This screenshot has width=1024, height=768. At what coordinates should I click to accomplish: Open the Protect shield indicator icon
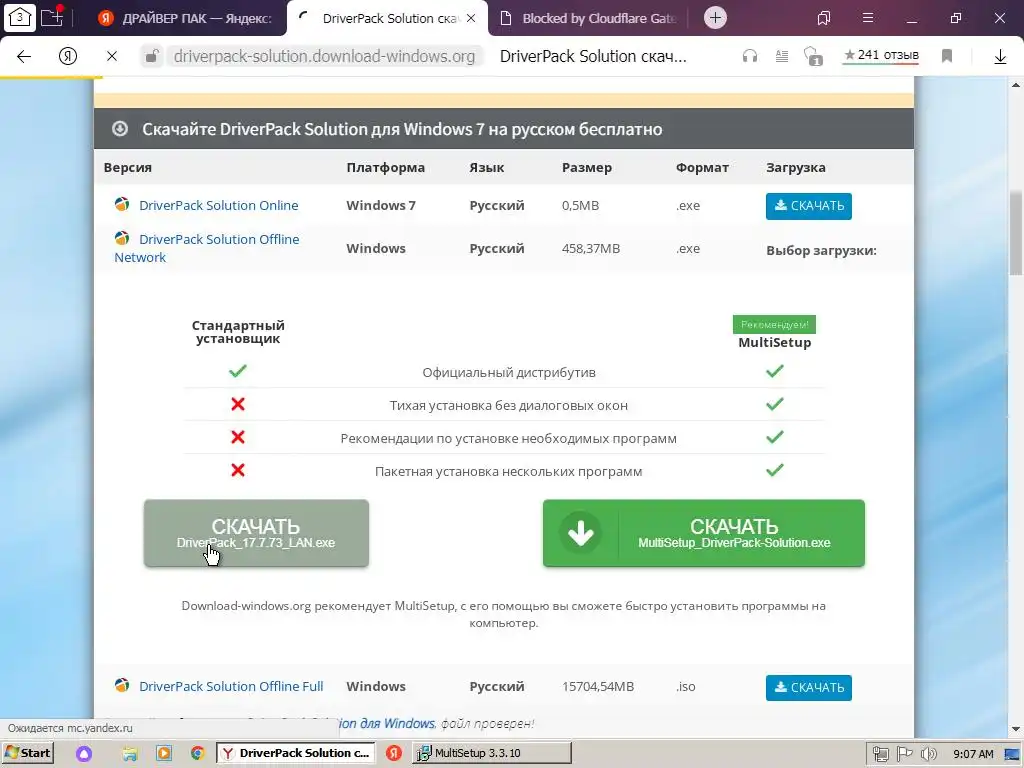point(813,56)
